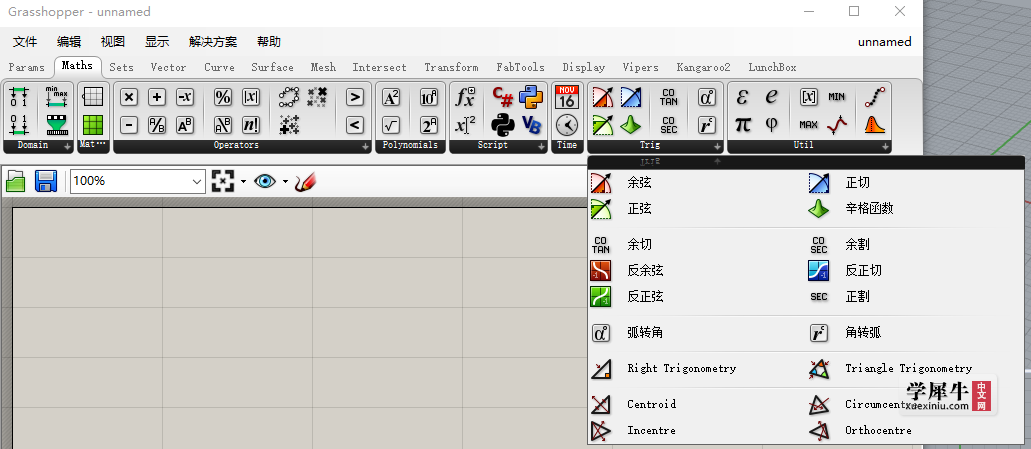
Task: Collapse the expanded Trig dropdown header
Action: point(805,160)
